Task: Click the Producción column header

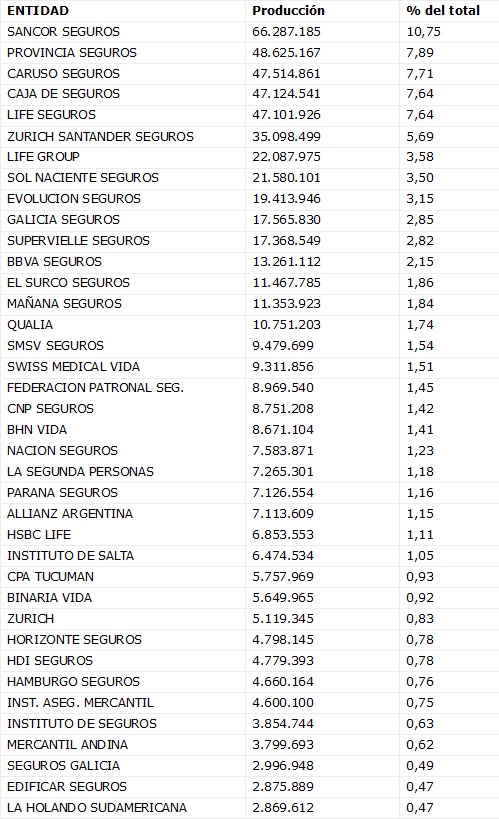Action: pos(288,10)
